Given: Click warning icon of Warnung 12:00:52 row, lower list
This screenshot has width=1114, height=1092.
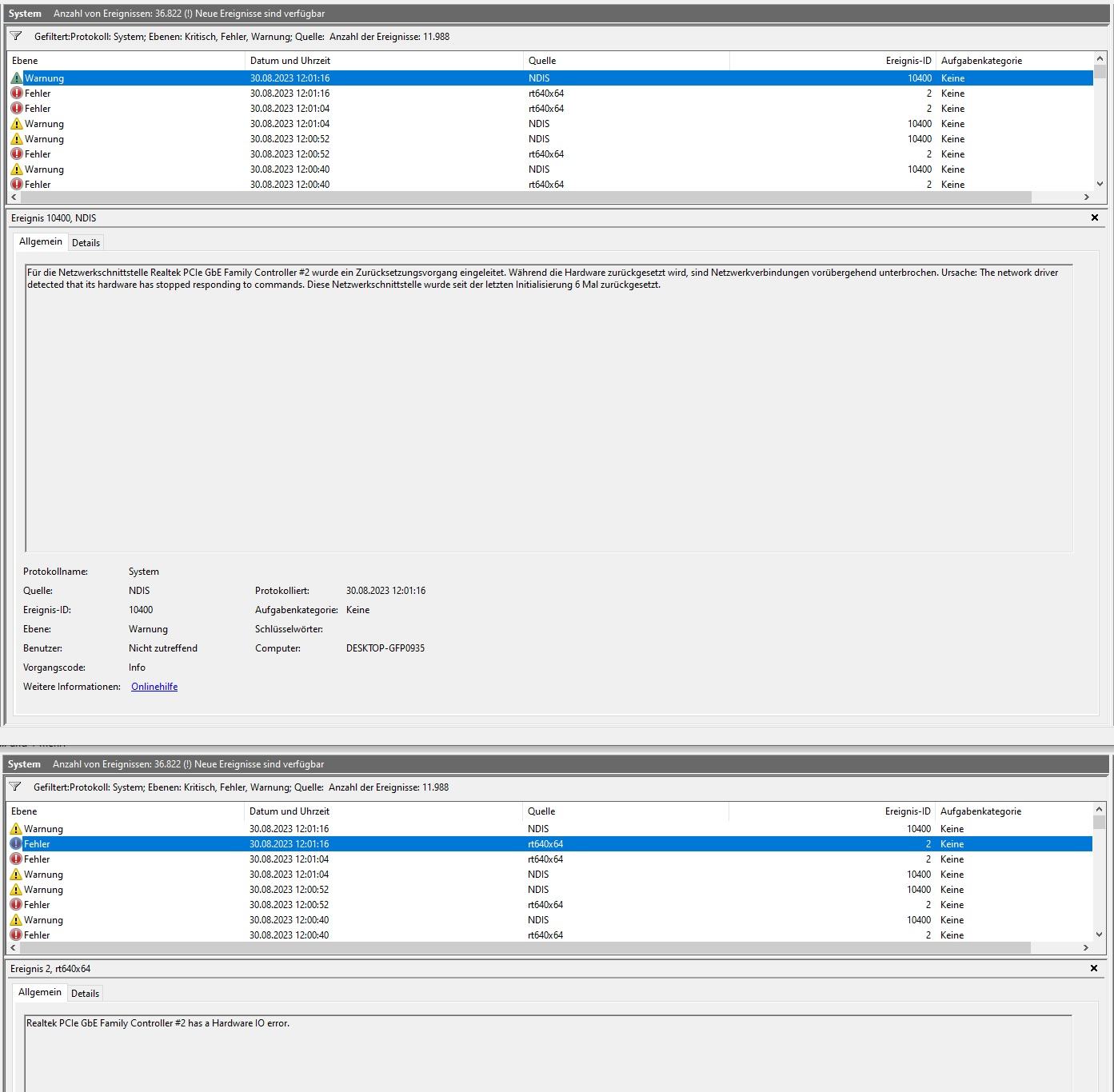Looking at the screenshot, I should [16, 890].
